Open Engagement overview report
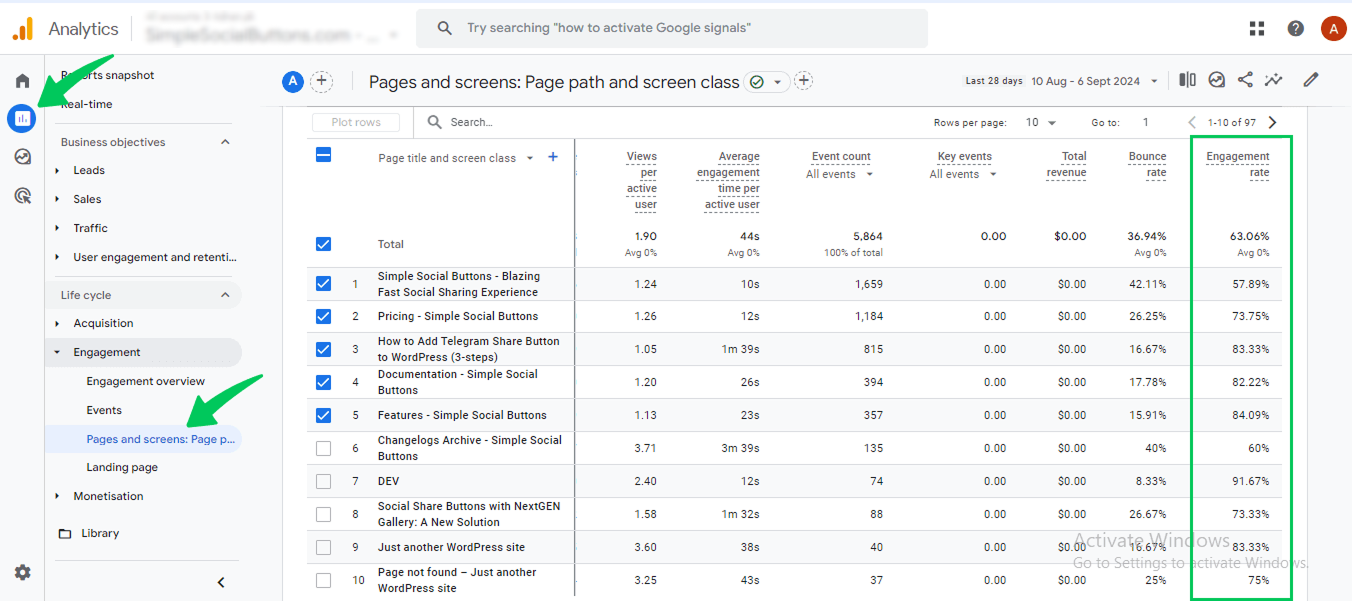This screenshot has height=601, width=1352. [145, 381]
